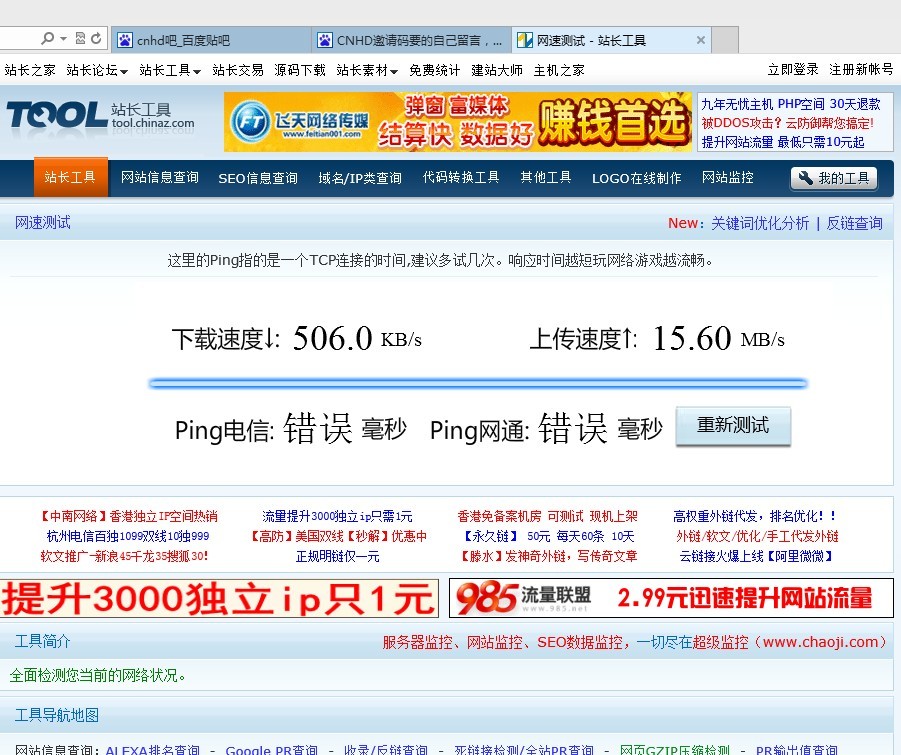Open 网站信息查询 nav menu
The height and width of the screenshot is (755, 901).
click(x=160, y=178)
